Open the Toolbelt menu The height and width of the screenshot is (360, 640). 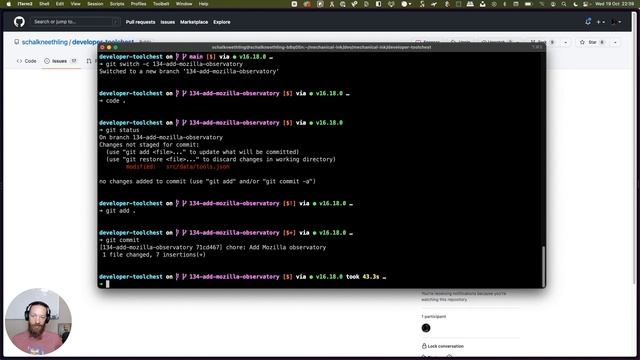[x=161, y=4]
